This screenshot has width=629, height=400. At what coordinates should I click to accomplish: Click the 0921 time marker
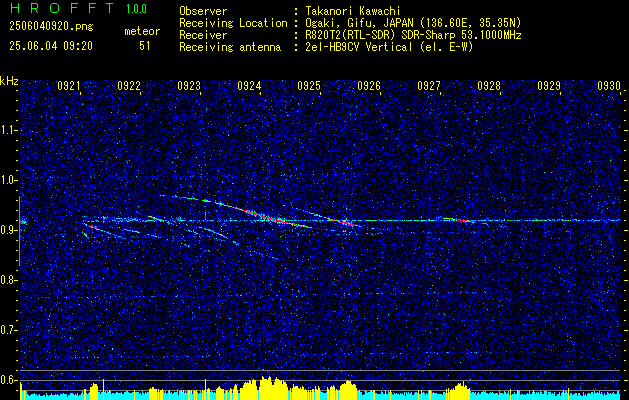pos(69,86)
